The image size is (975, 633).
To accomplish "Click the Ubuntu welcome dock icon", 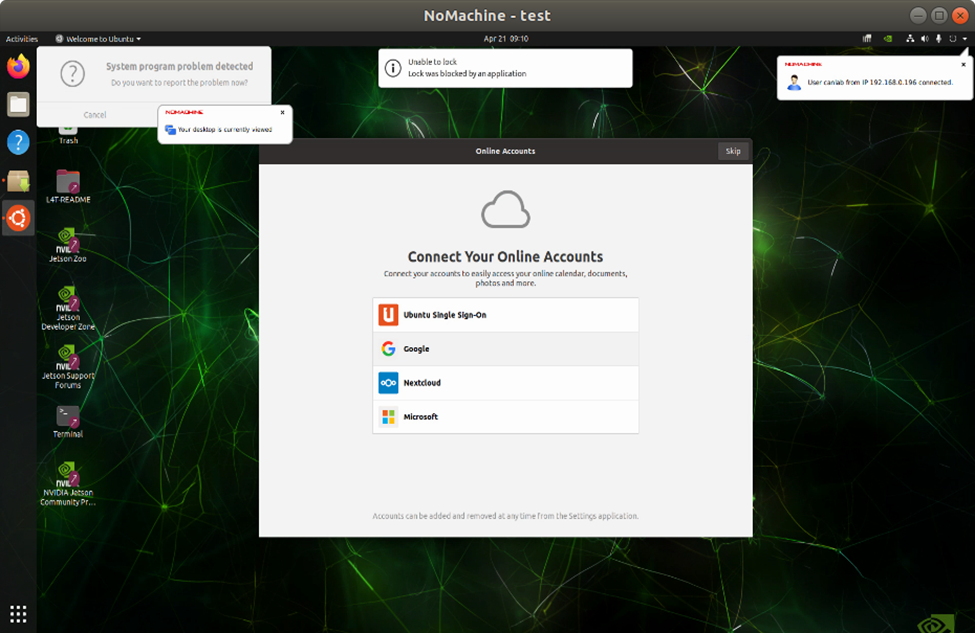I will (18, 218).
